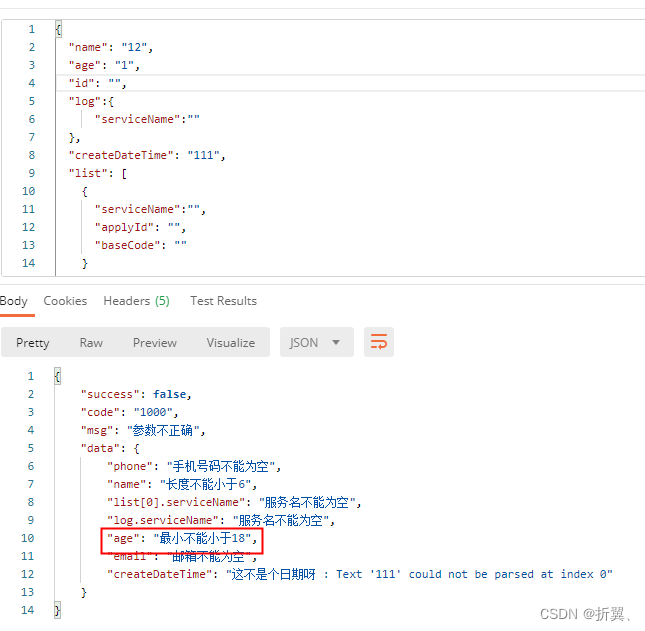Click the "code": "1000" response line
The image size is (645, 631).
click(x=130, y=412)
